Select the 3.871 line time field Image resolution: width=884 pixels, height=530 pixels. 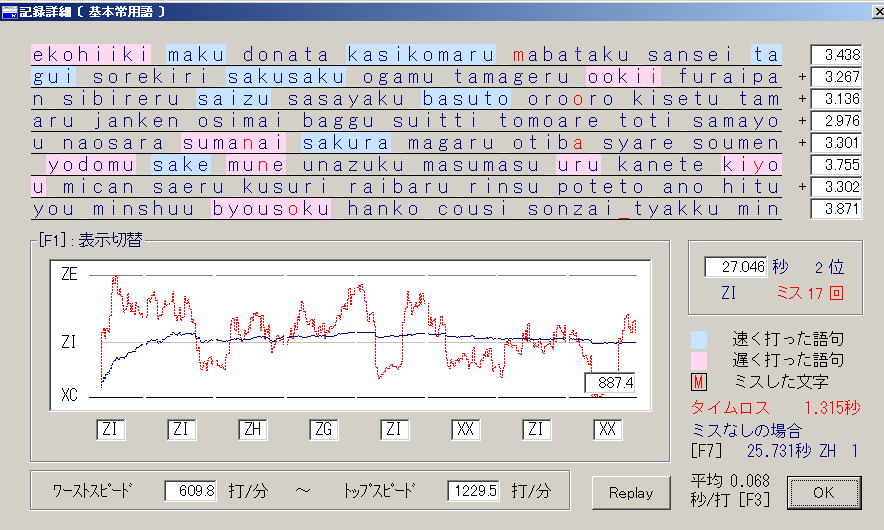(836, 209)
